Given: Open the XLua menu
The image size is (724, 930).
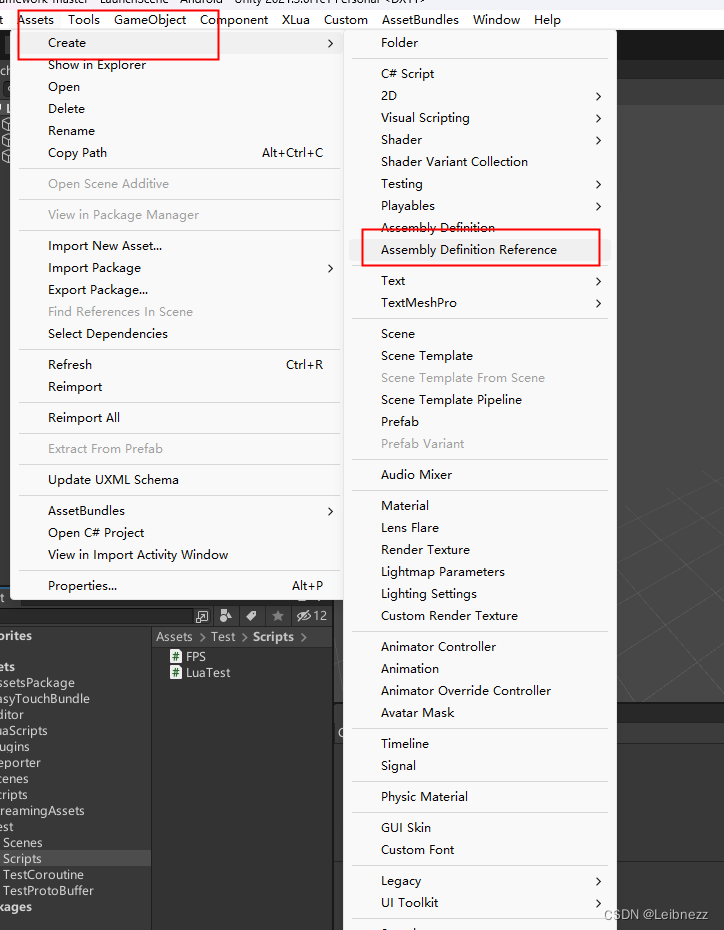Looking at the screenshot, I should (x=295, y=20).
